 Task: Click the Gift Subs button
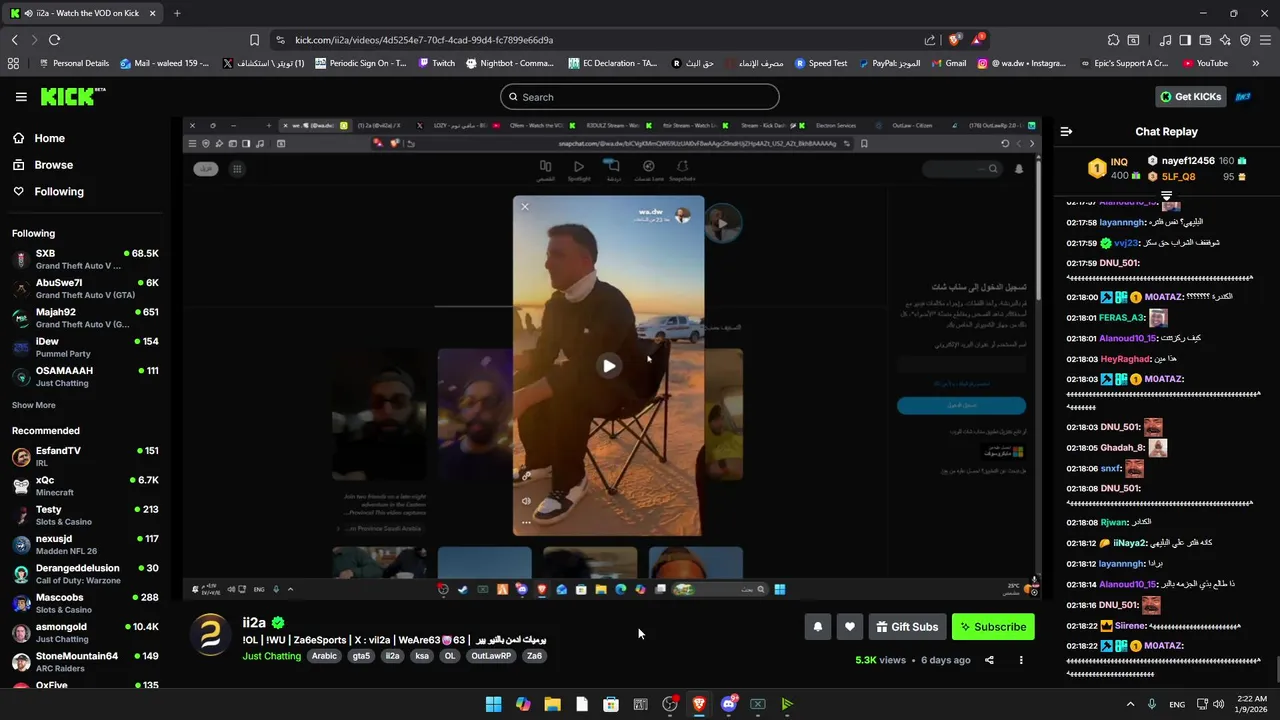pos(907,627)
